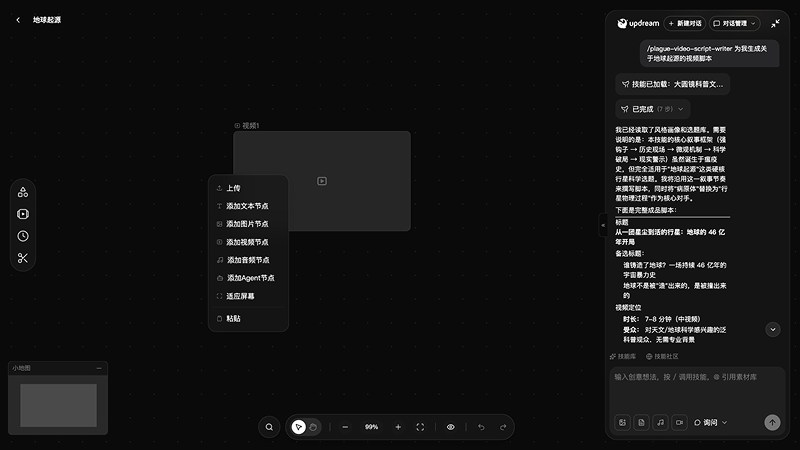Image resolution: width=800 pixels, height=450 pixels.
Task: Open the history clock tool in left sidebar
Action: [x=23, y=236]
